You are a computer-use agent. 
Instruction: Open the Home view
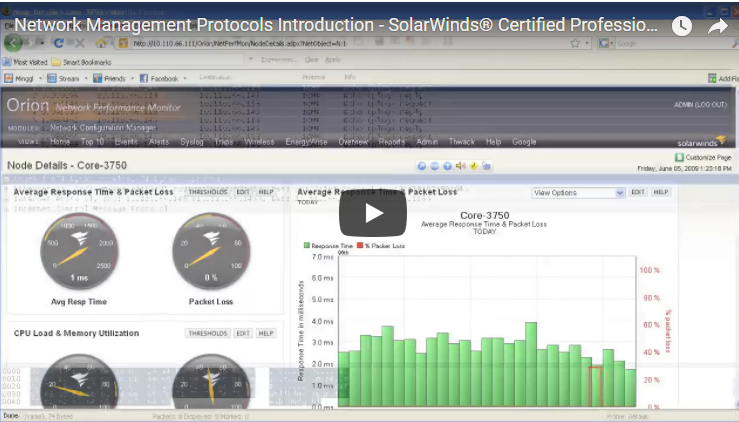pos(60,141)
